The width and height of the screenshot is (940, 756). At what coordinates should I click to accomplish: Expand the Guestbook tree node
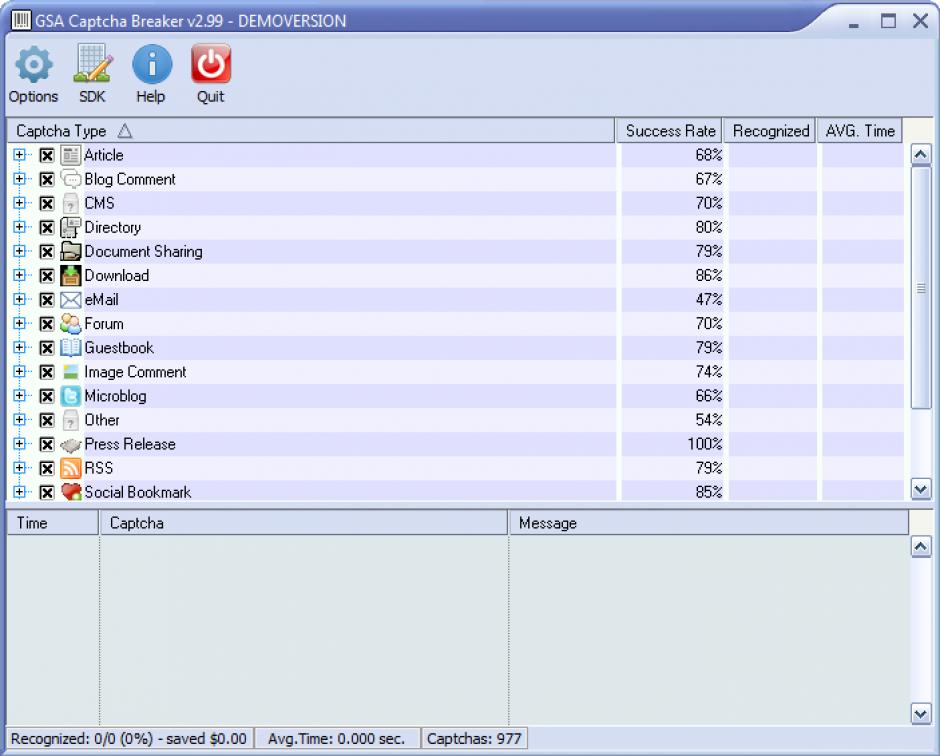click(19, 347)
